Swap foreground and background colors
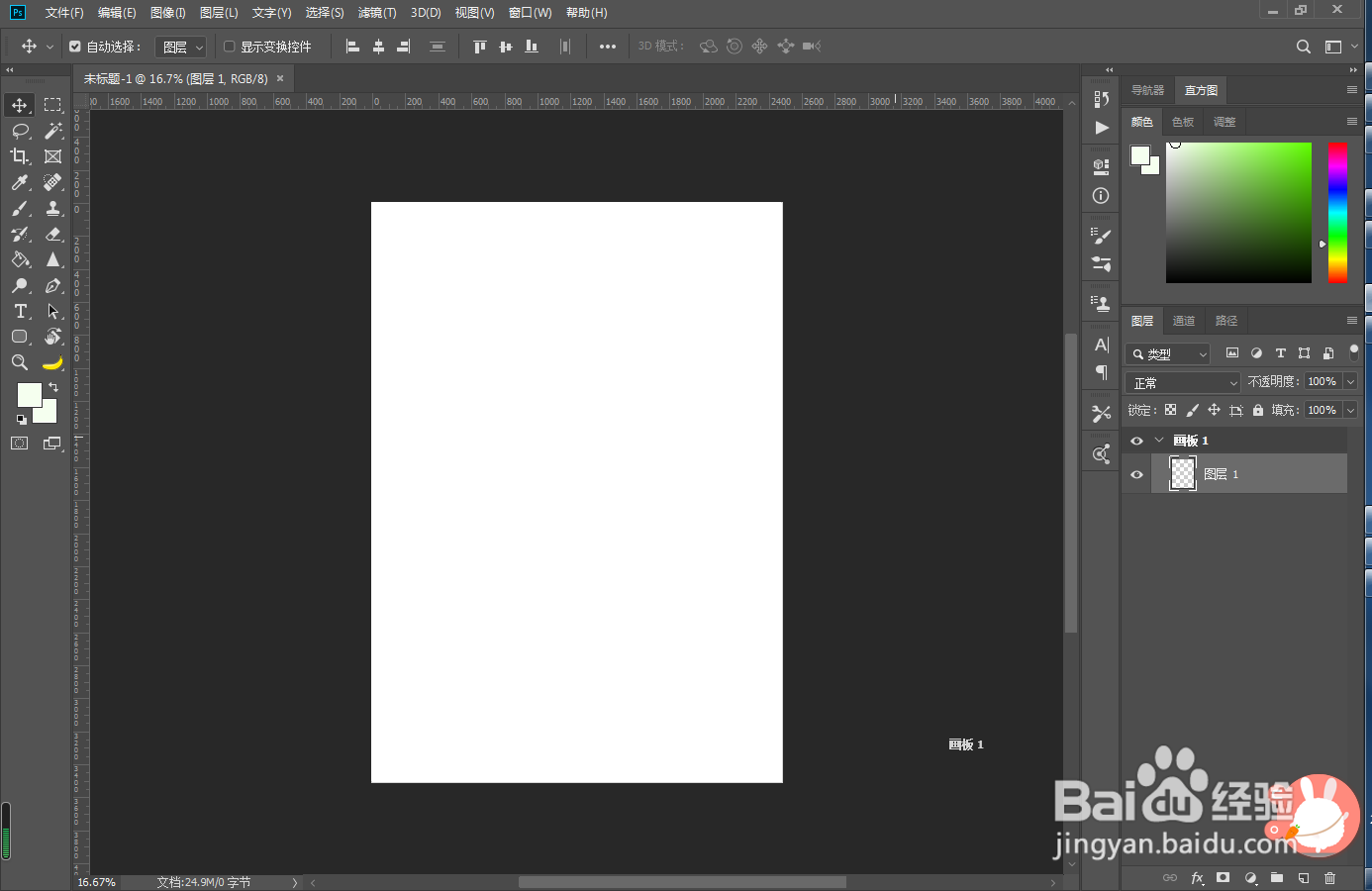The width and height of the screenshot is (1372, 891). coord(53,387)
